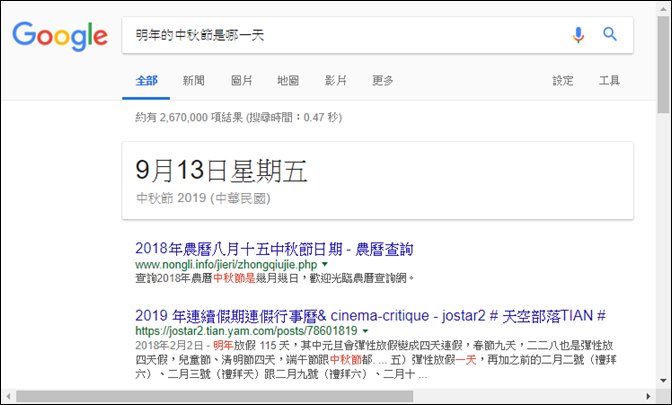Image resolution: width=672 pixels, height=405 pixels.
Task: Click the green https://jostar2.tian.yam.com/posts/78601819 URL
Action: pyautogui.click(x=246, y=331)
